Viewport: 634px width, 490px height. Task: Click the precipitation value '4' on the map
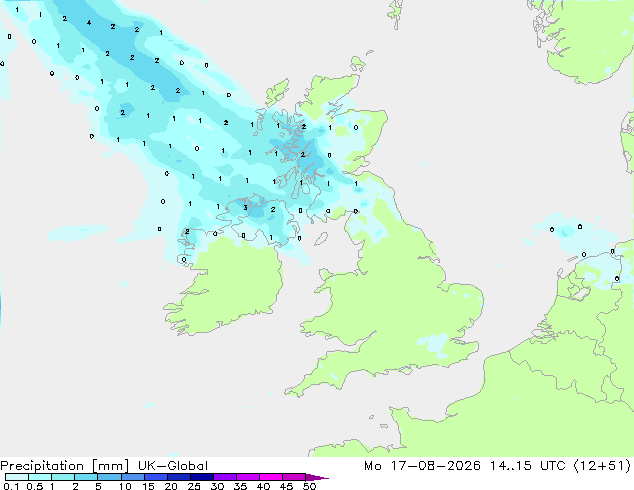pos(89,23)
